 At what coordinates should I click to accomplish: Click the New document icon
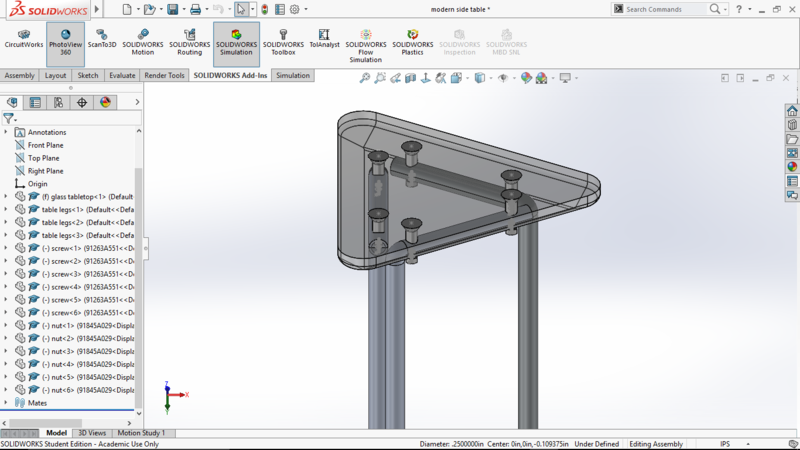(x=127, y=9)
